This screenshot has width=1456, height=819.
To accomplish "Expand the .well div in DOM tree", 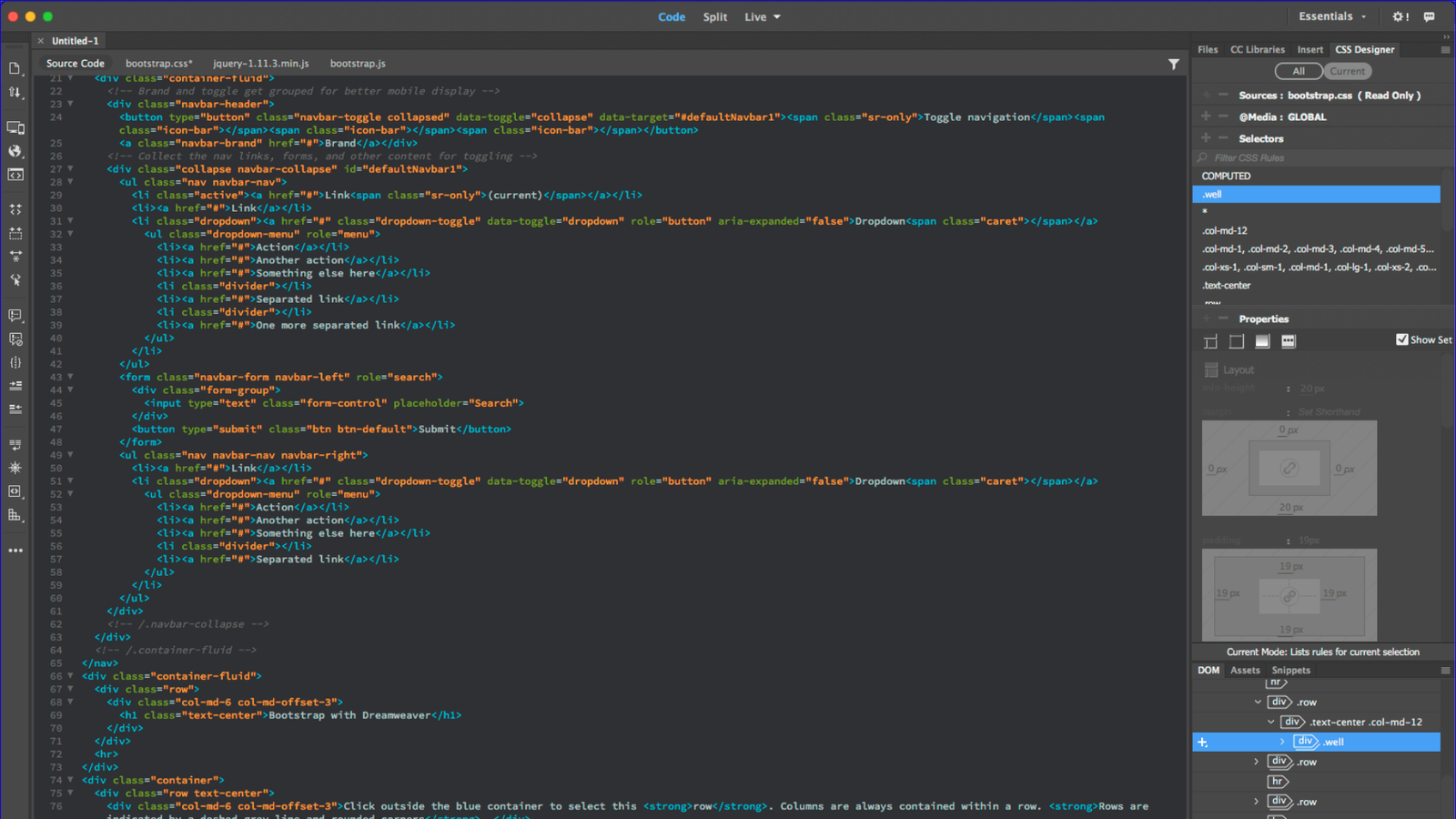I will click(x=1283, y=742).
